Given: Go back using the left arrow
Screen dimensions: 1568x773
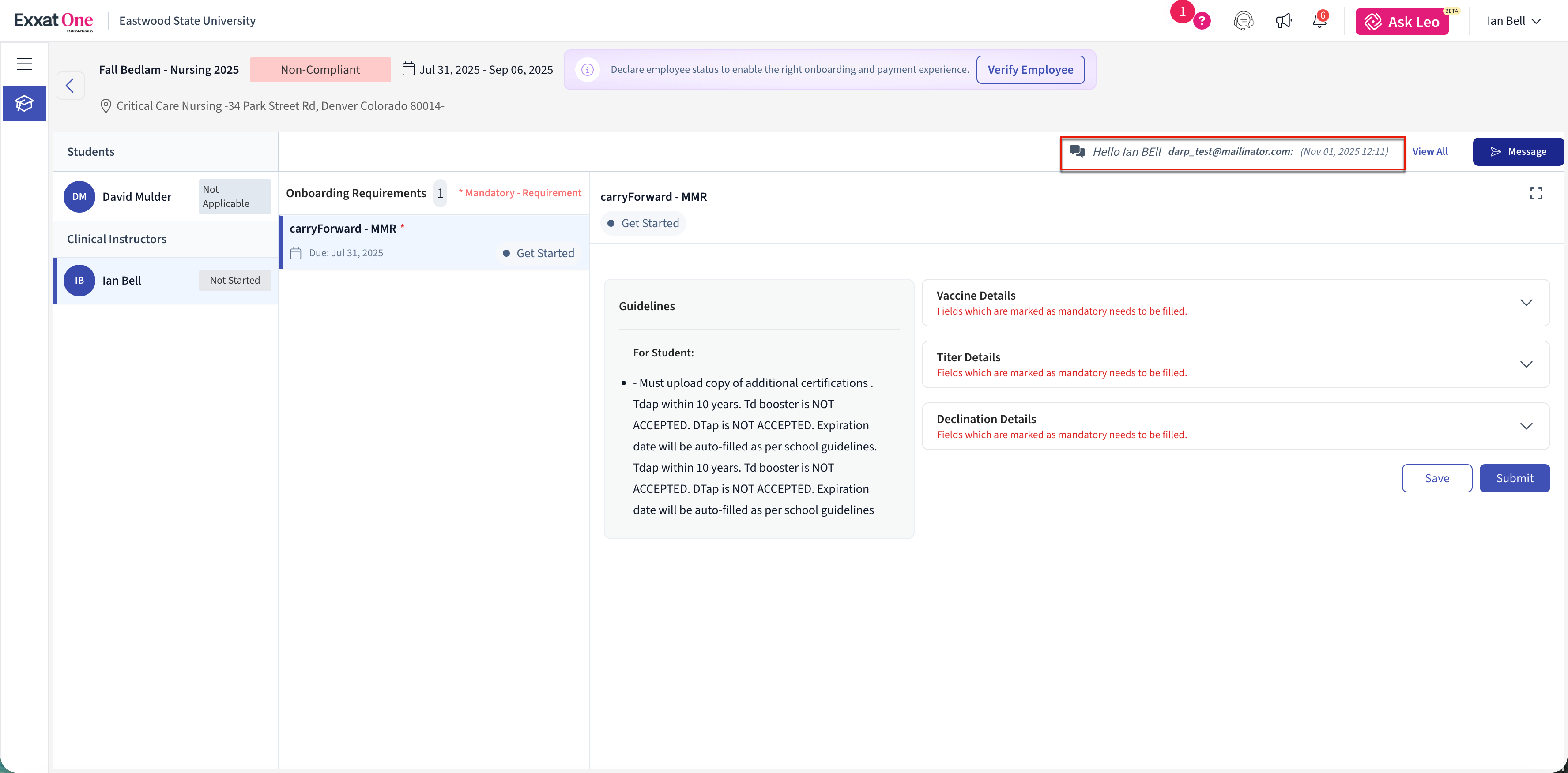Looking at the screenshot, I should pyautogui.click(x=70, y=86).
